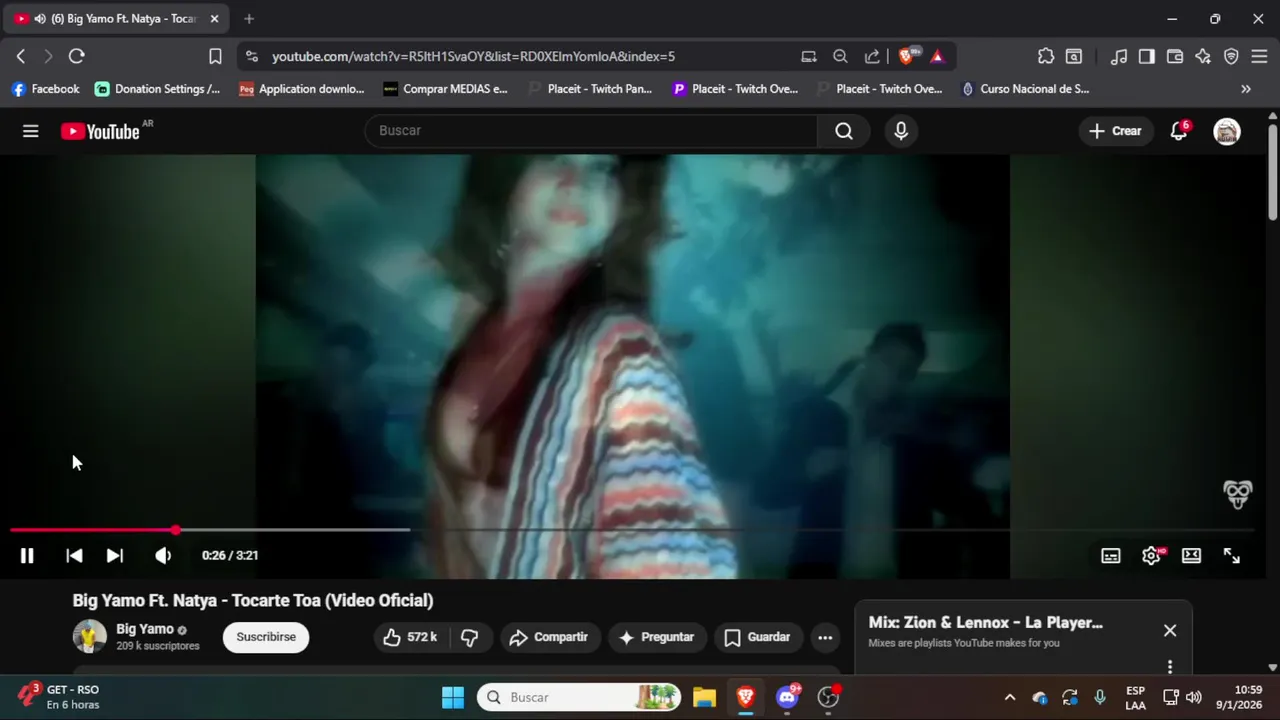
Task: Open the browser extensions puzzle icon
Action: coord(1046,57)
